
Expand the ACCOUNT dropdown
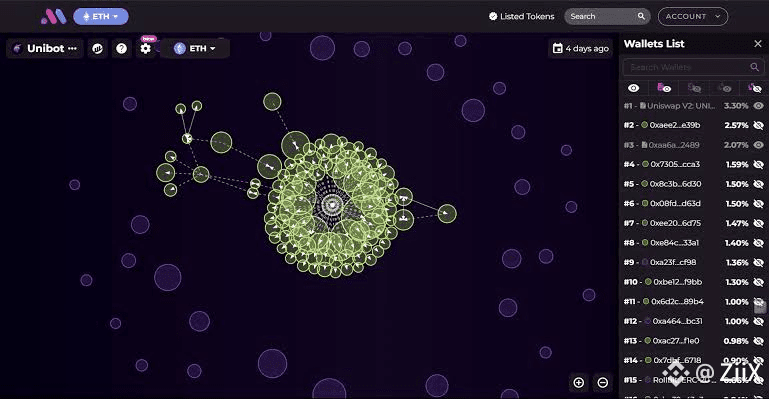[x=692, y=16]
